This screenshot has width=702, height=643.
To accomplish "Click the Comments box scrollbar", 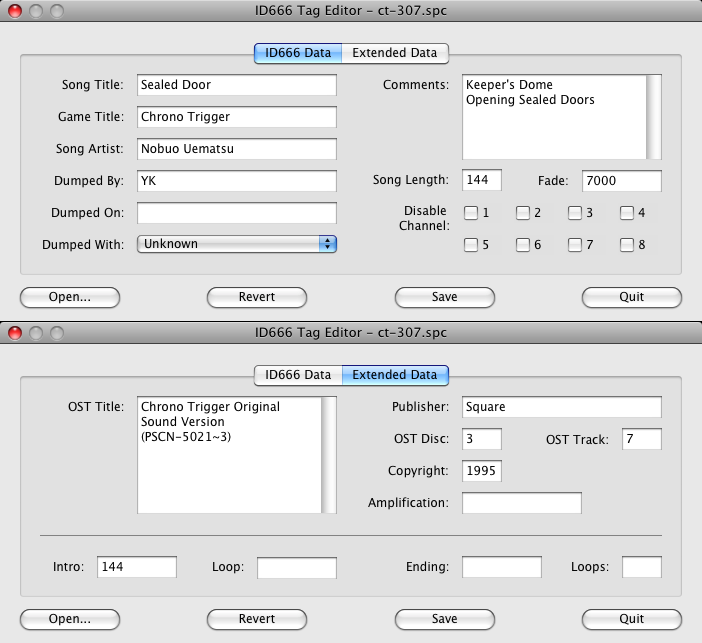I will (x=654, y=117).
